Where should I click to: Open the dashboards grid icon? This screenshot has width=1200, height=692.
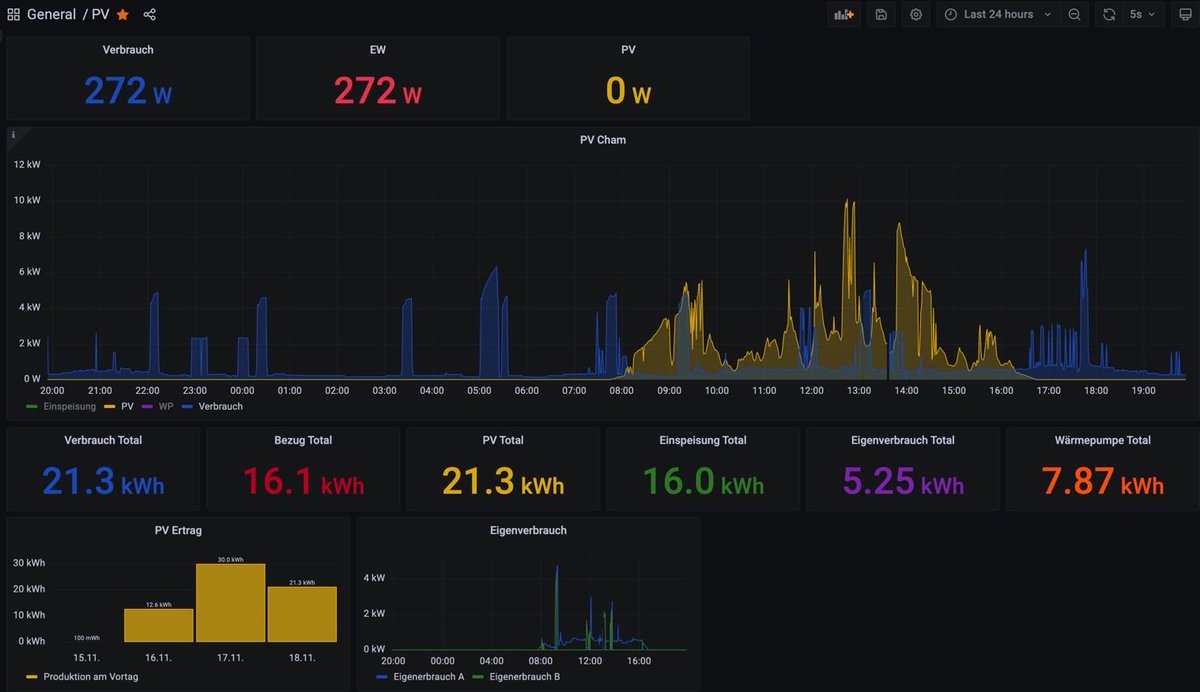[x=13, y=15]
